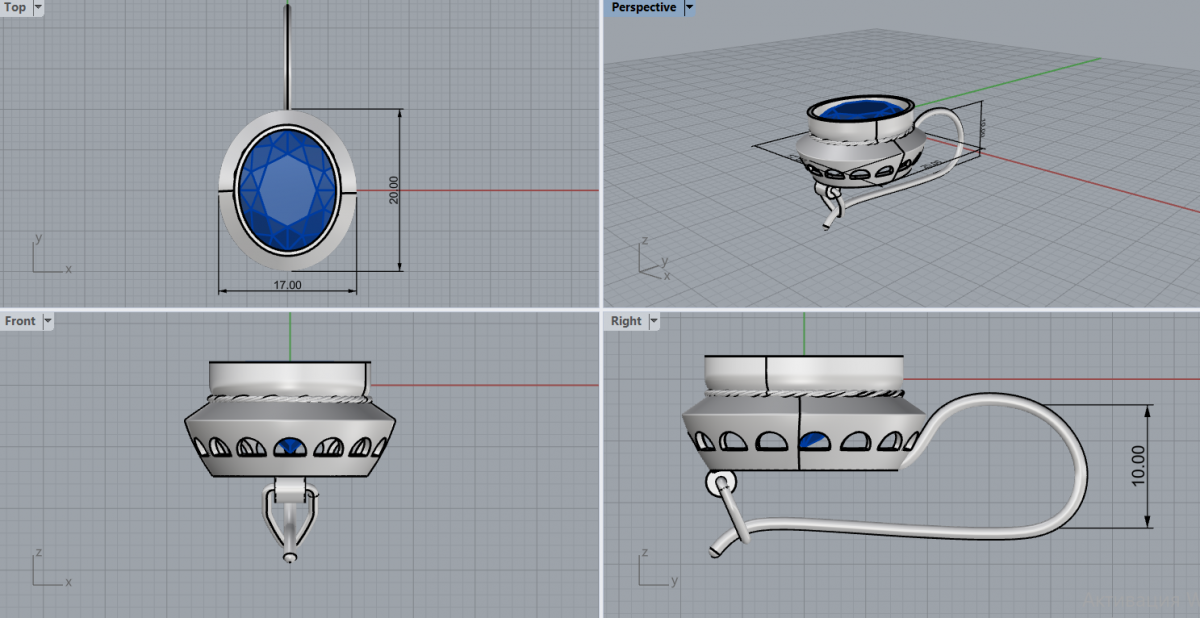Open the Front viewport dropdown arrow
Viewport: 1200px width, 618px height.
click(47, 321)
